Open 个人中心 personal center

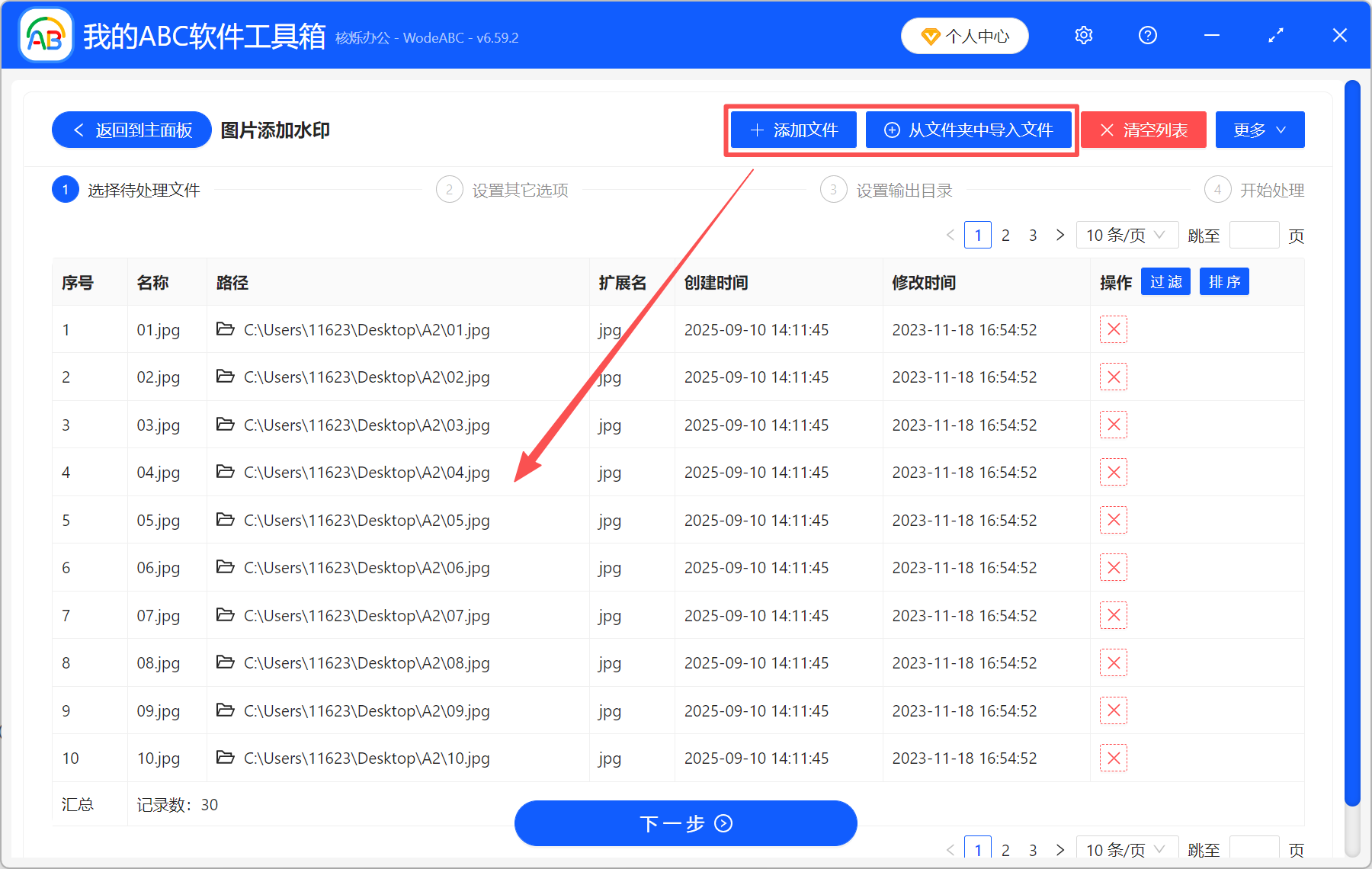[x=965, y=36]
